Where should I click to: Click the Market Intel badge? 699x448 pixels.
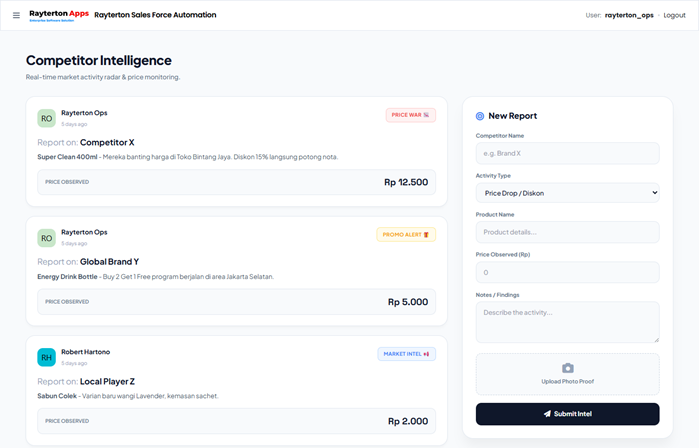pos(406,354)
